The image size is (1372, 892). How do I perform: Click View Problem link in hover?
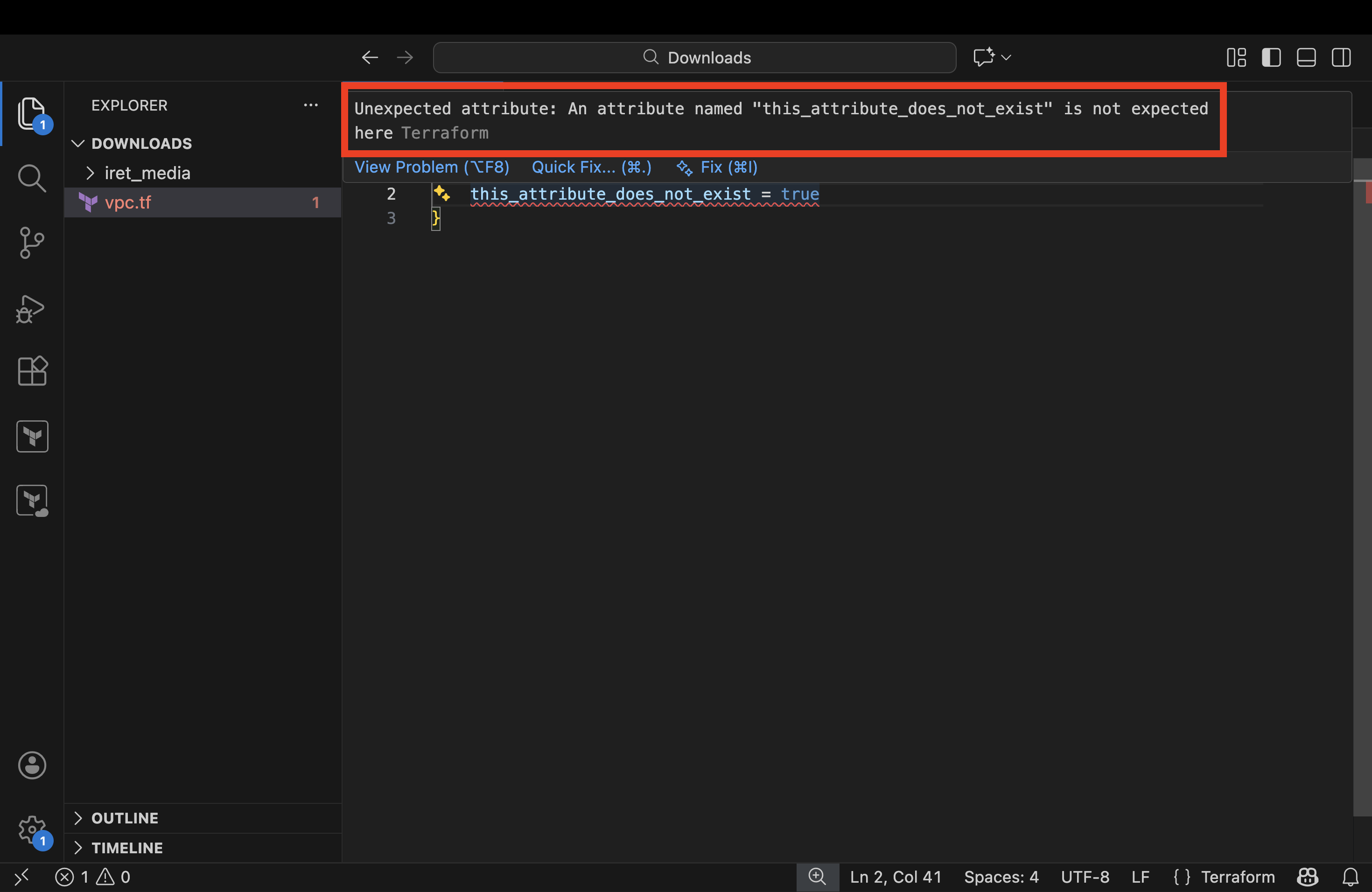[431, 167]
